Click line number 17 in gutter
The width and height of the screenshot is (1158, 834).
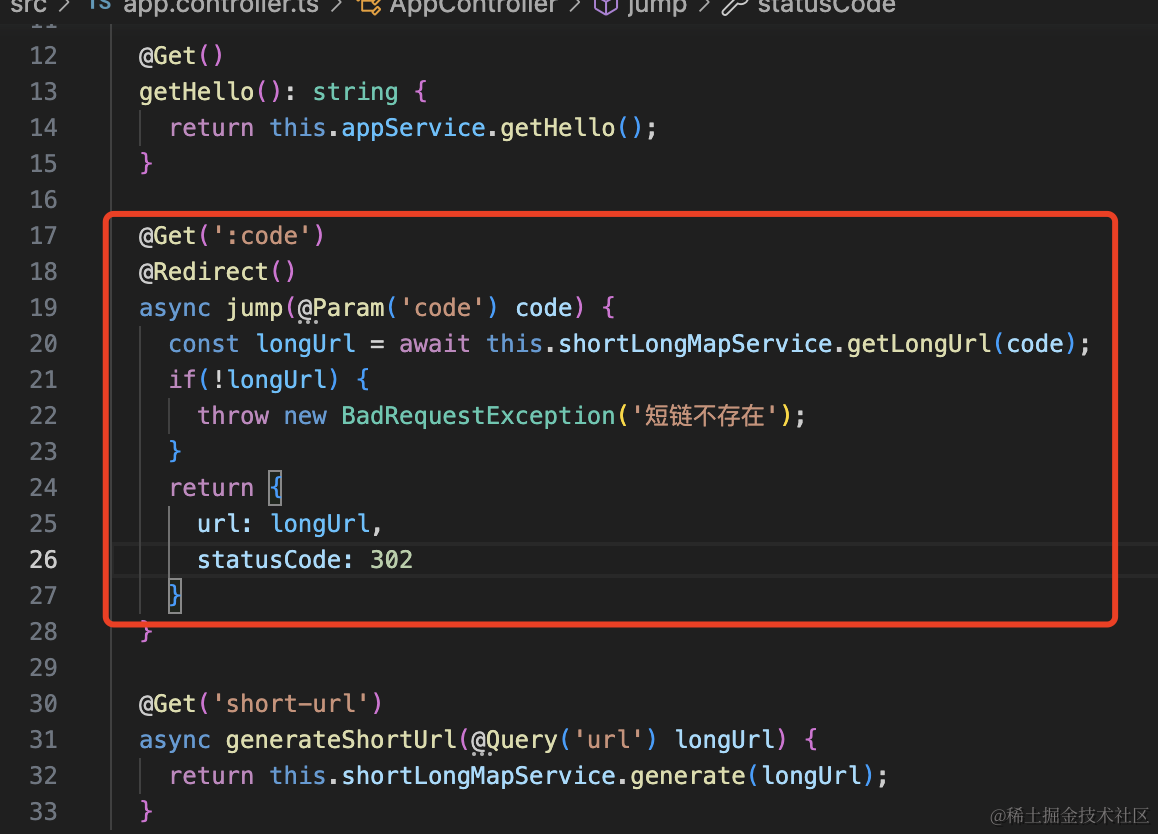[44, 236]
